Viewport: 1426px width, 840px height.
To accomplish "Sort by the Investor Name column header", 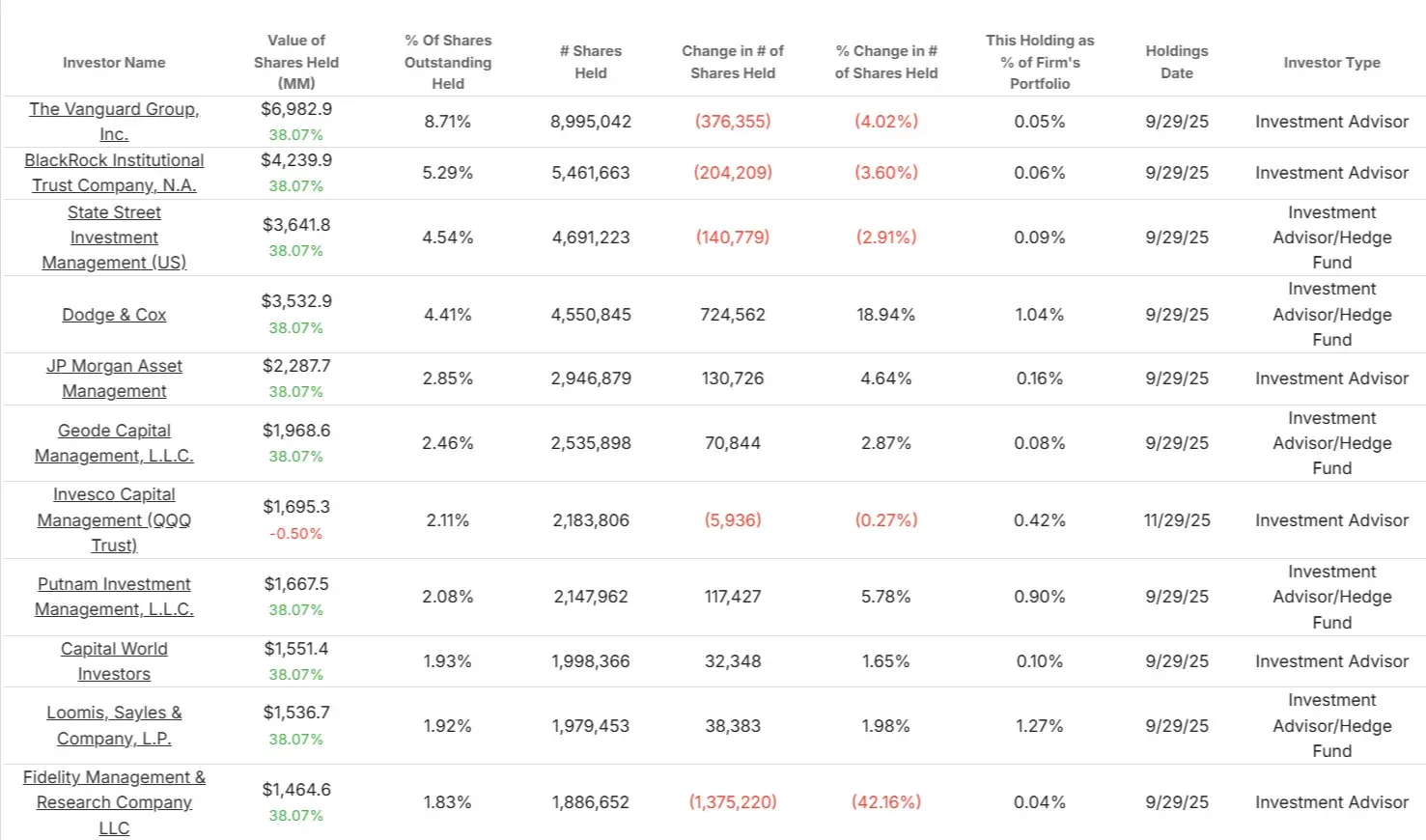I will tap(114, 63).
